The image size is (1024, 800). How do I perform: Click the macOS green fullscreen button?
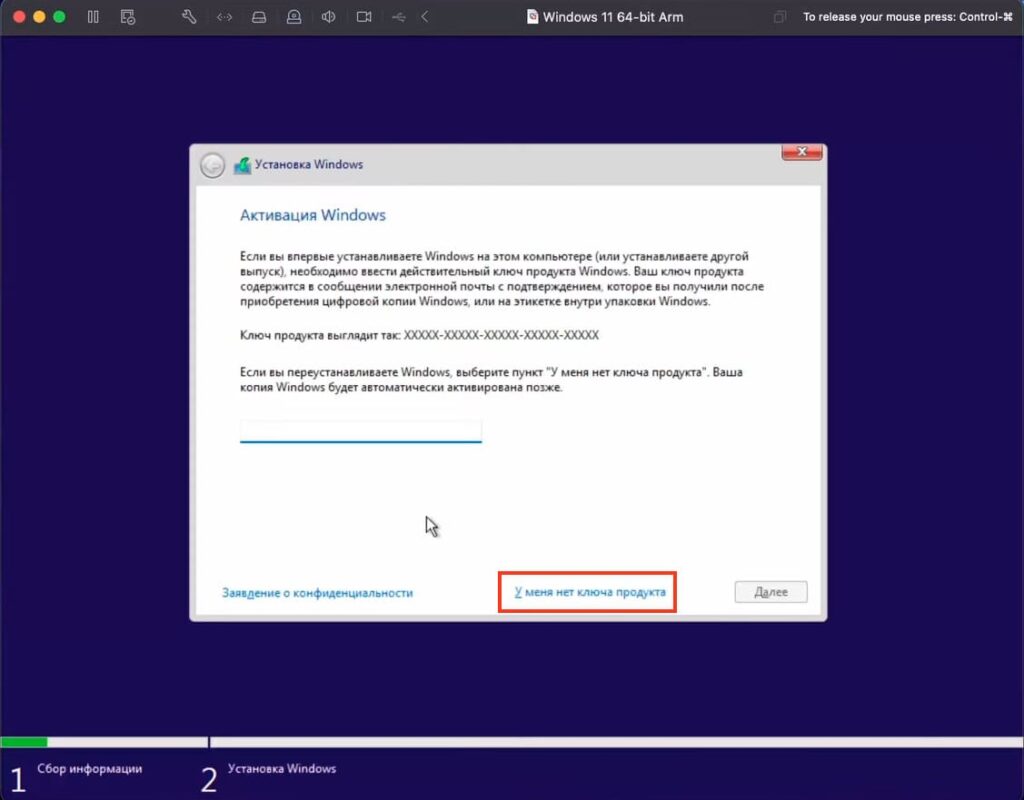pyautogui.click(x=59, y=17)
